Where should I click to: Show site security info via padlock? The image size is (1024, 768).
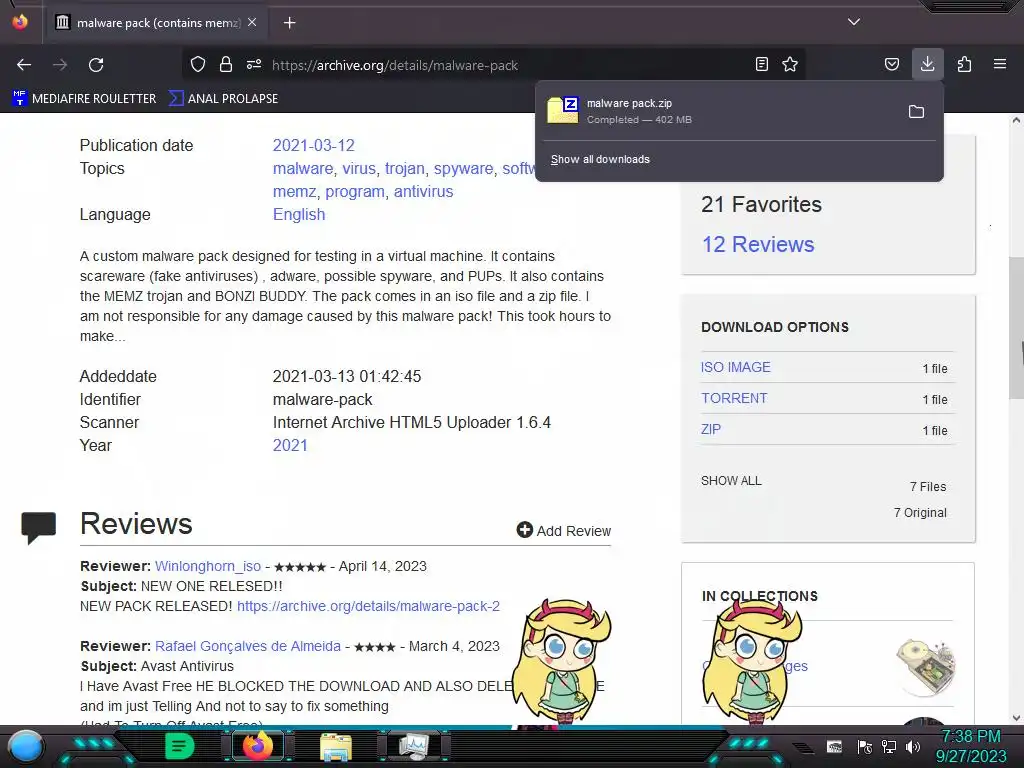click(226, 64)
